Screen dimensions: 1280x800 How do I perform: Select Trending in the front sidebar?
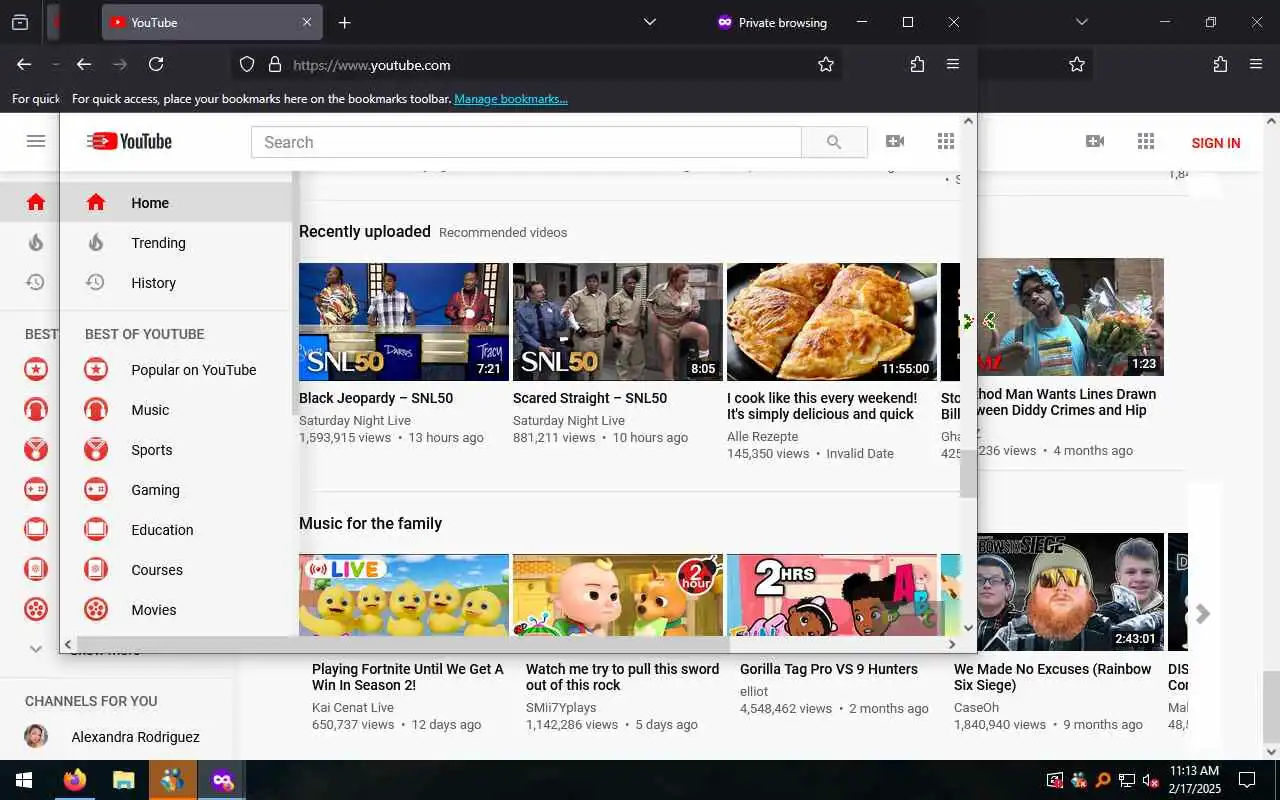click(x=176, y=243)
